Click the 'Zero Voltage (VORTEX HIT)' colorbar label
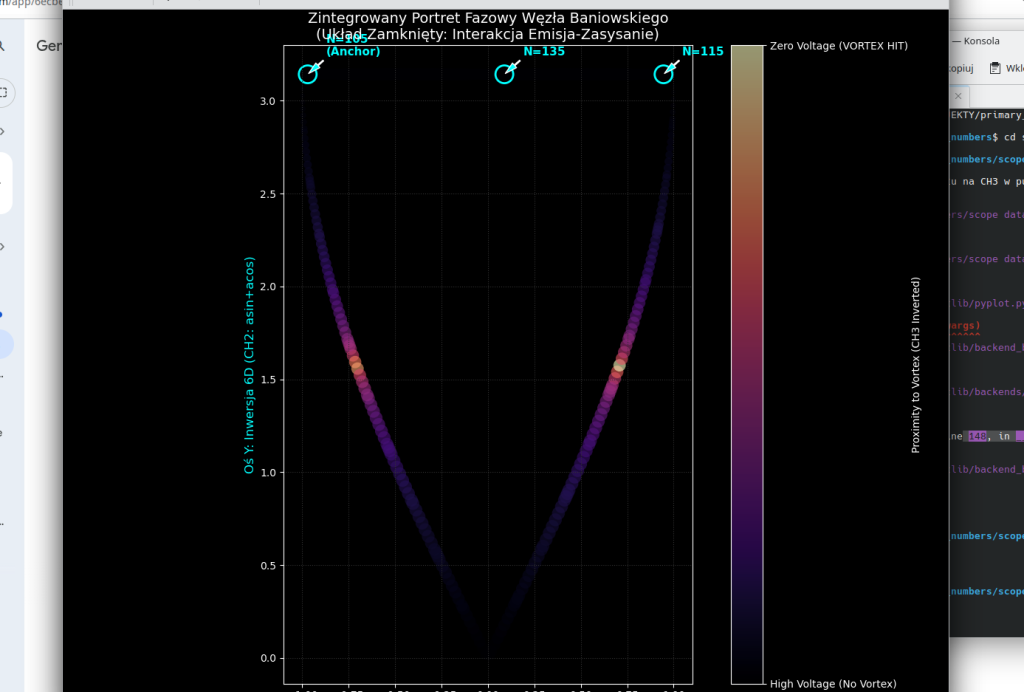 click(838, 46)
